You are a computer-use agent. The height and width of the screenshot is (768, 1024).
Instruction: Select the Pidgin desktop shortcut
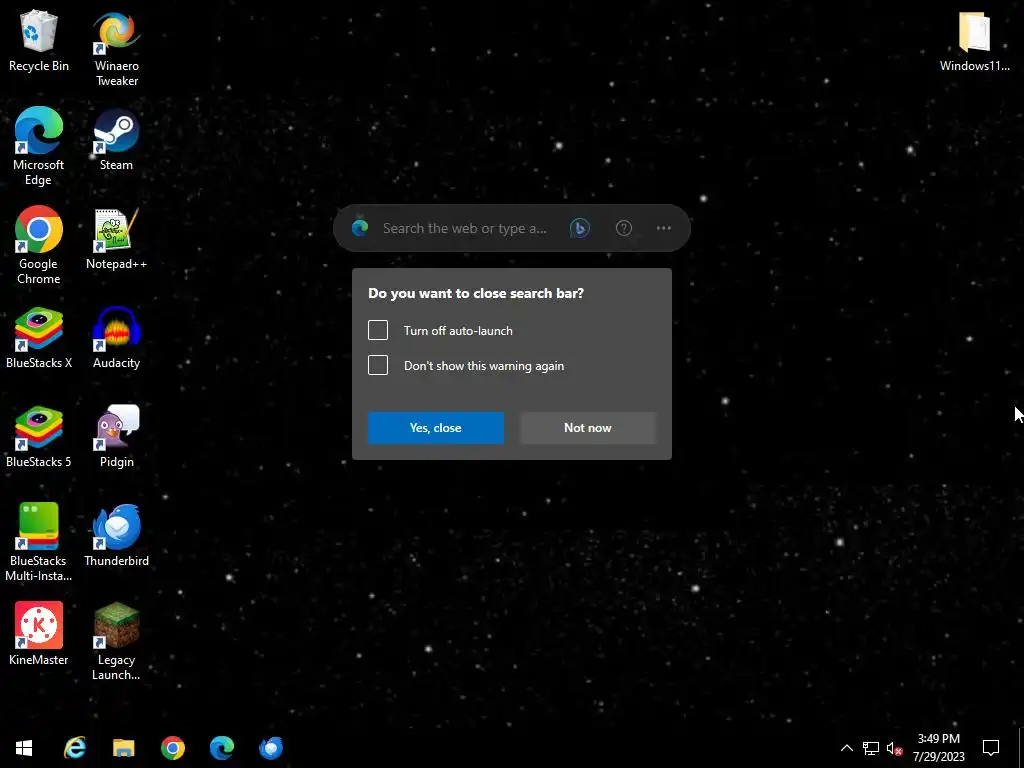[116, 437]
